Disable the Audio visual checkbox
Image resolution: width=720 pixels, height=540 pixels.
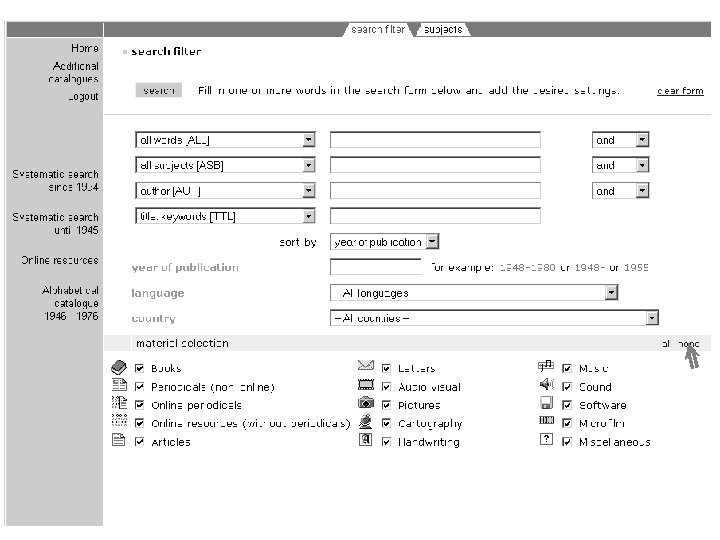pos(386,387)
